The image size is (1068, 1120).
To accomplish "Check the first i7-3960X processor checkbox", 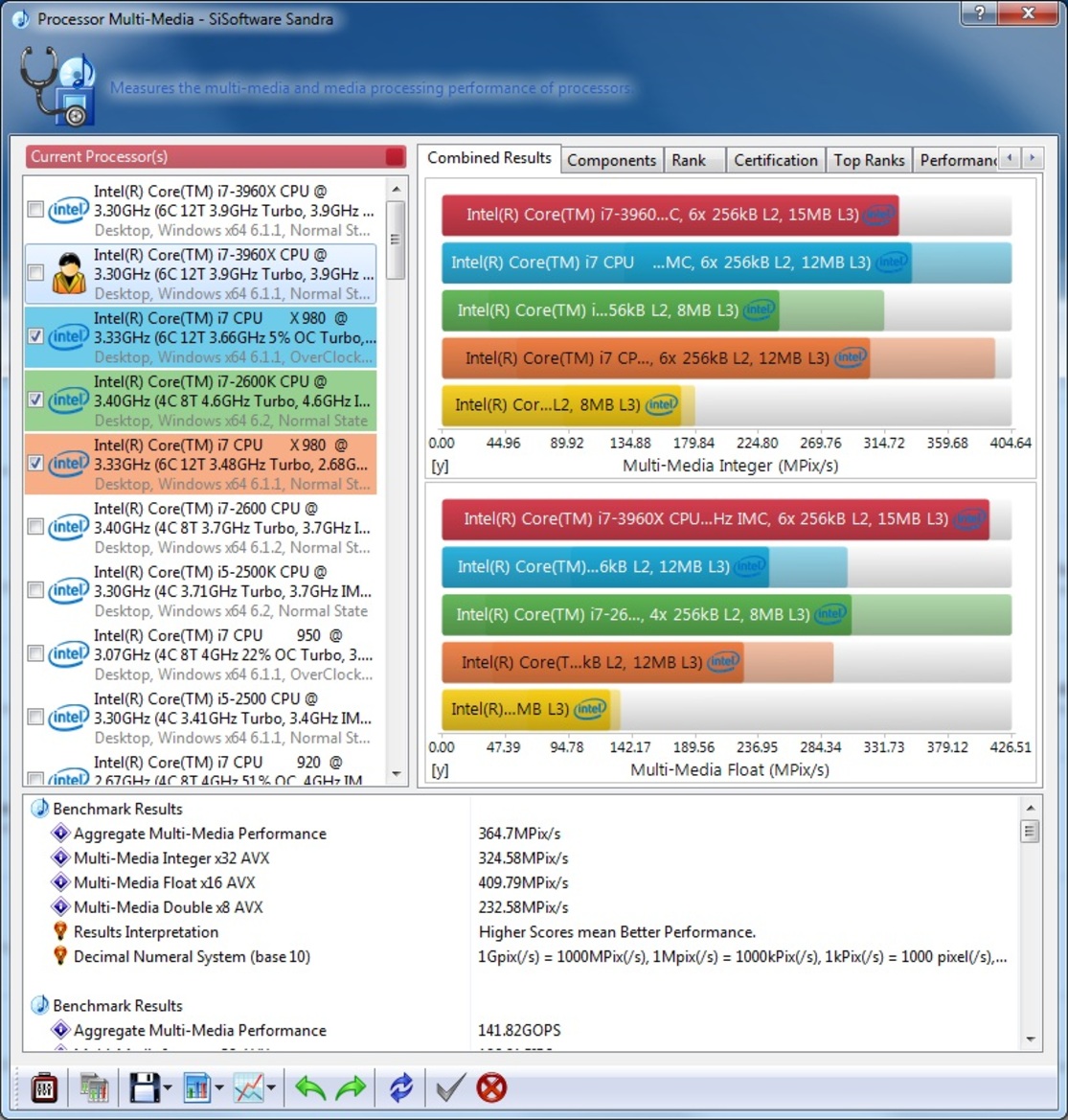I will (35, 209).
